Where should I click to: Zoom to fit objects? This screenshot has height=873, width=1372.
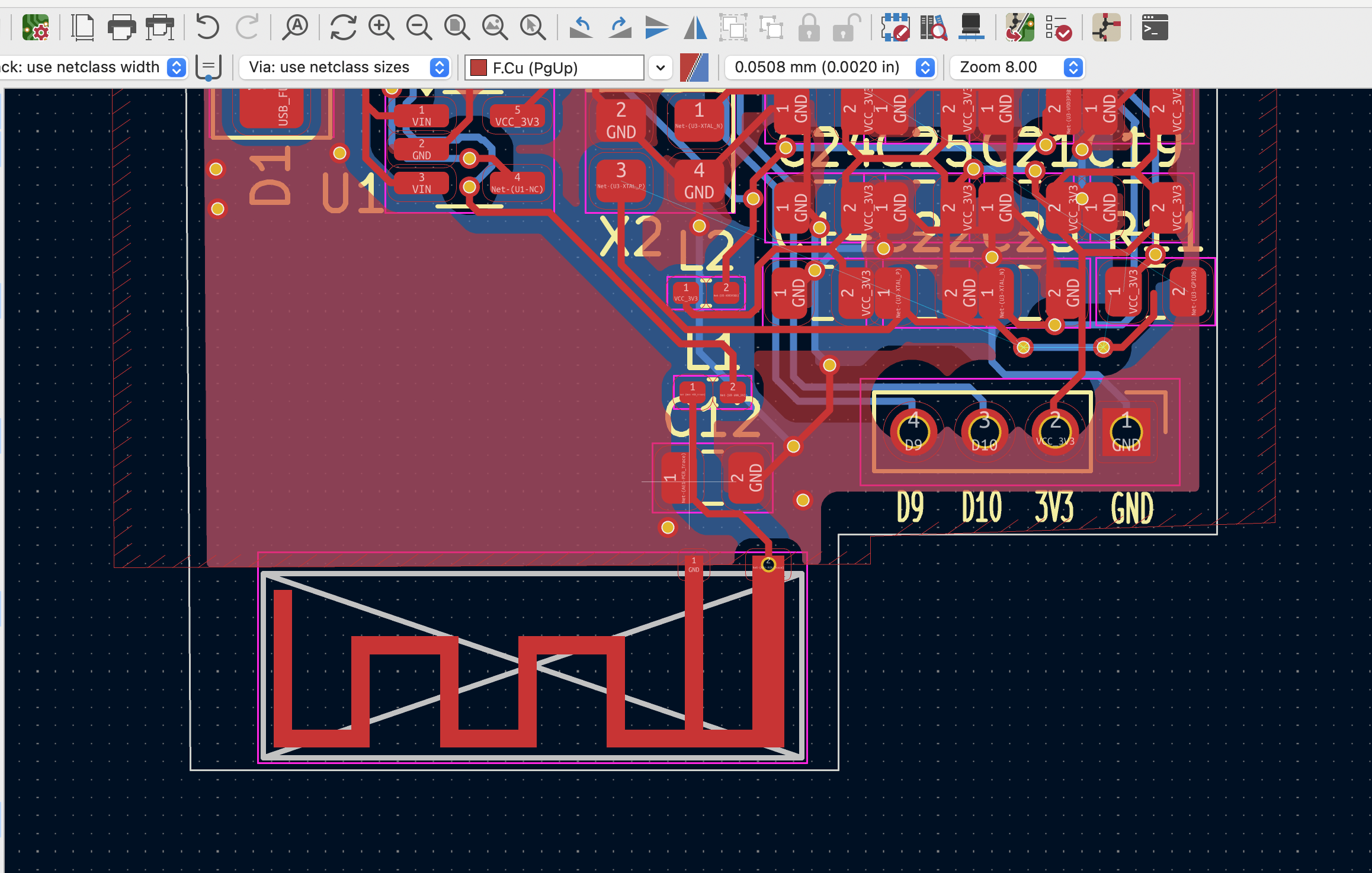(495, 27)
